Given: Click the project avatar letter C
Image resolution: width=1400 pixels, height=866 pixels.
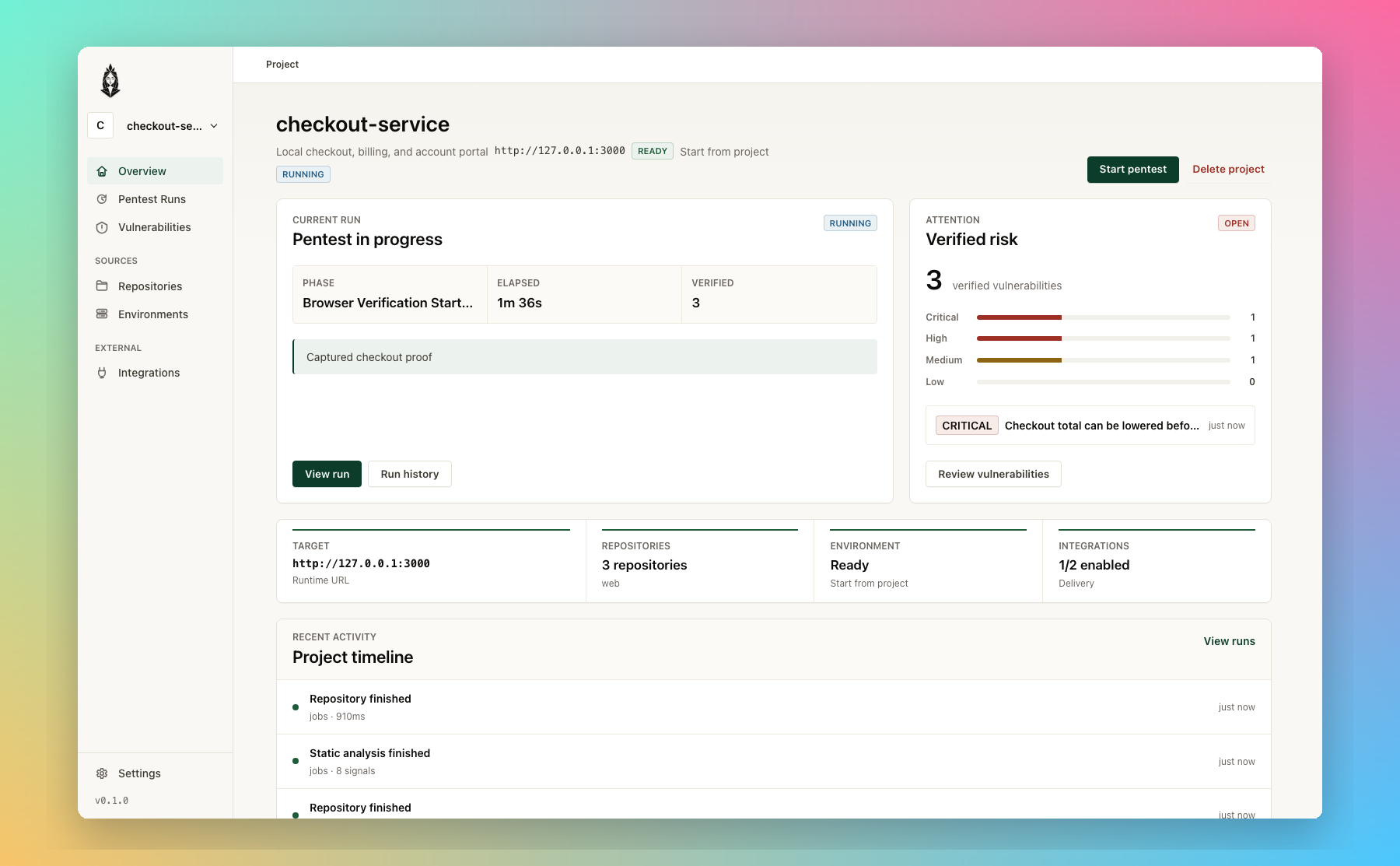Looking at the screenshot, I should click(100, 125).
